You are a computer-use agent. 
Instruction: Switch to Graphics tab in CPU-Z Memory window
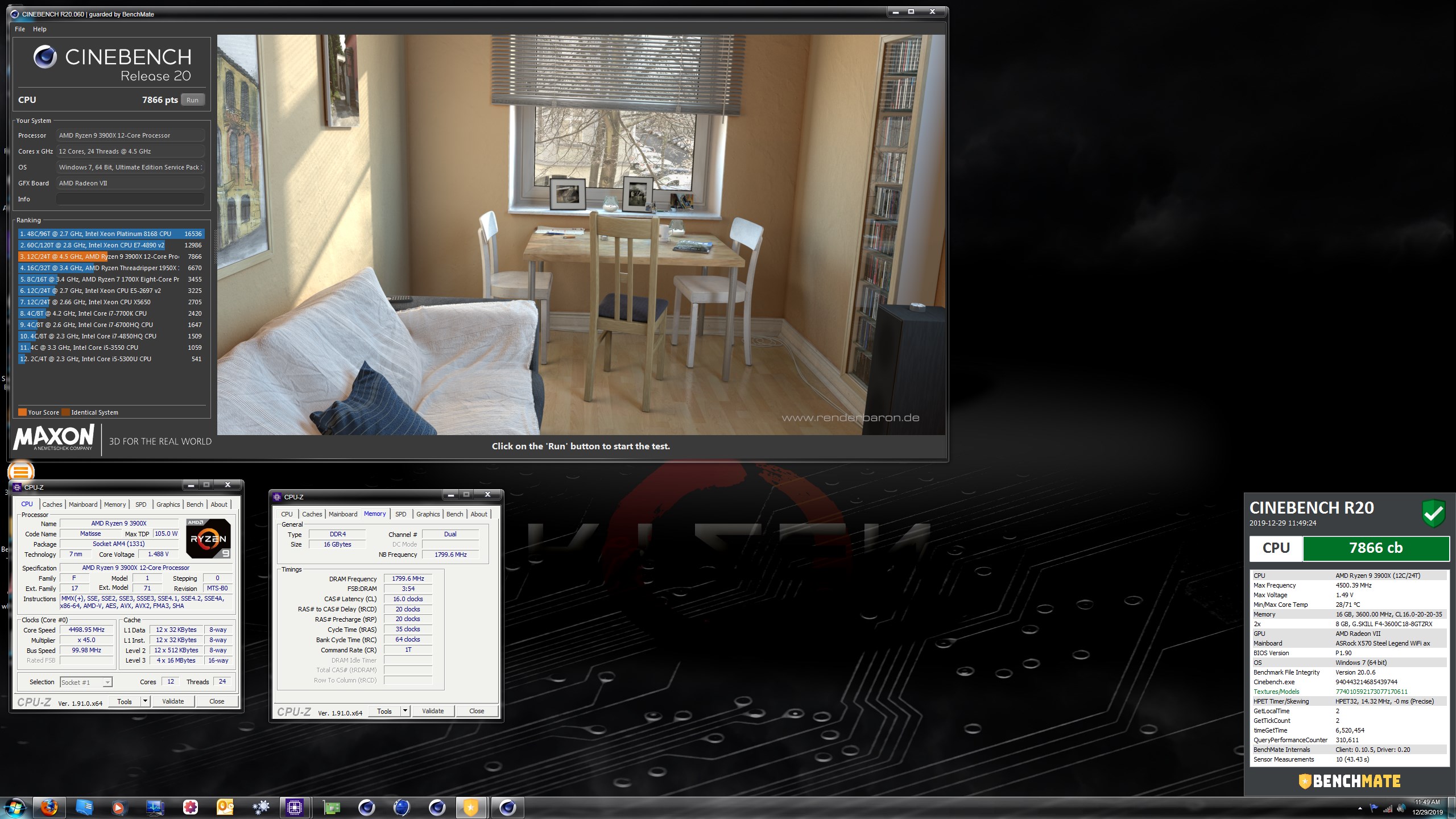(x=428, y=514)
